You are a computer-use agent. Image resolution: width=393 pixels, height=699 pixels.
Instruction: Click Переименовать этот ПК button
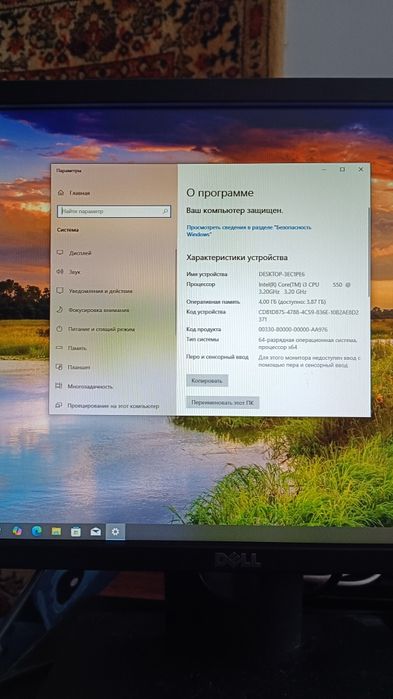point(222,403)
